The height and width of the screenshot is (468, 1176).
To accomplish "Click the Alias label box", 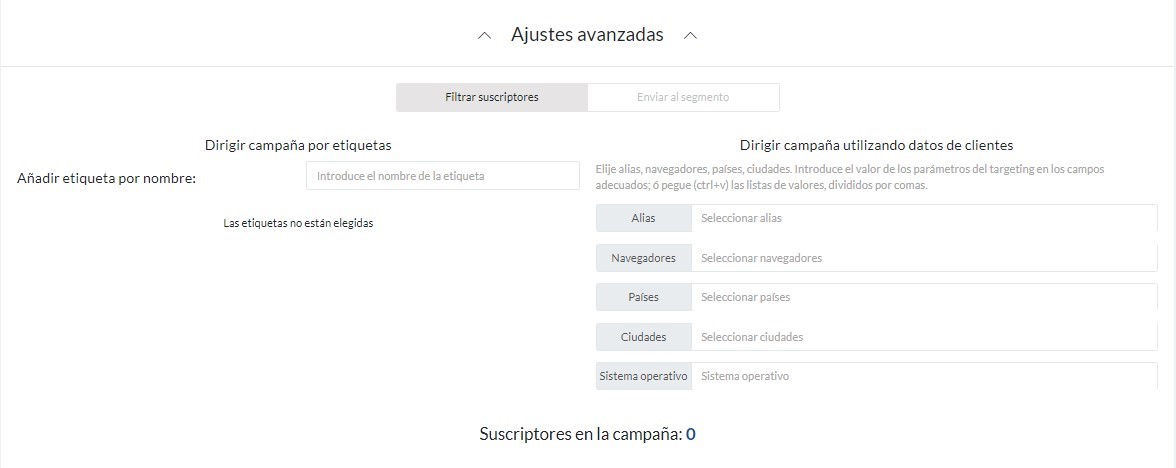I will (644, 218).
